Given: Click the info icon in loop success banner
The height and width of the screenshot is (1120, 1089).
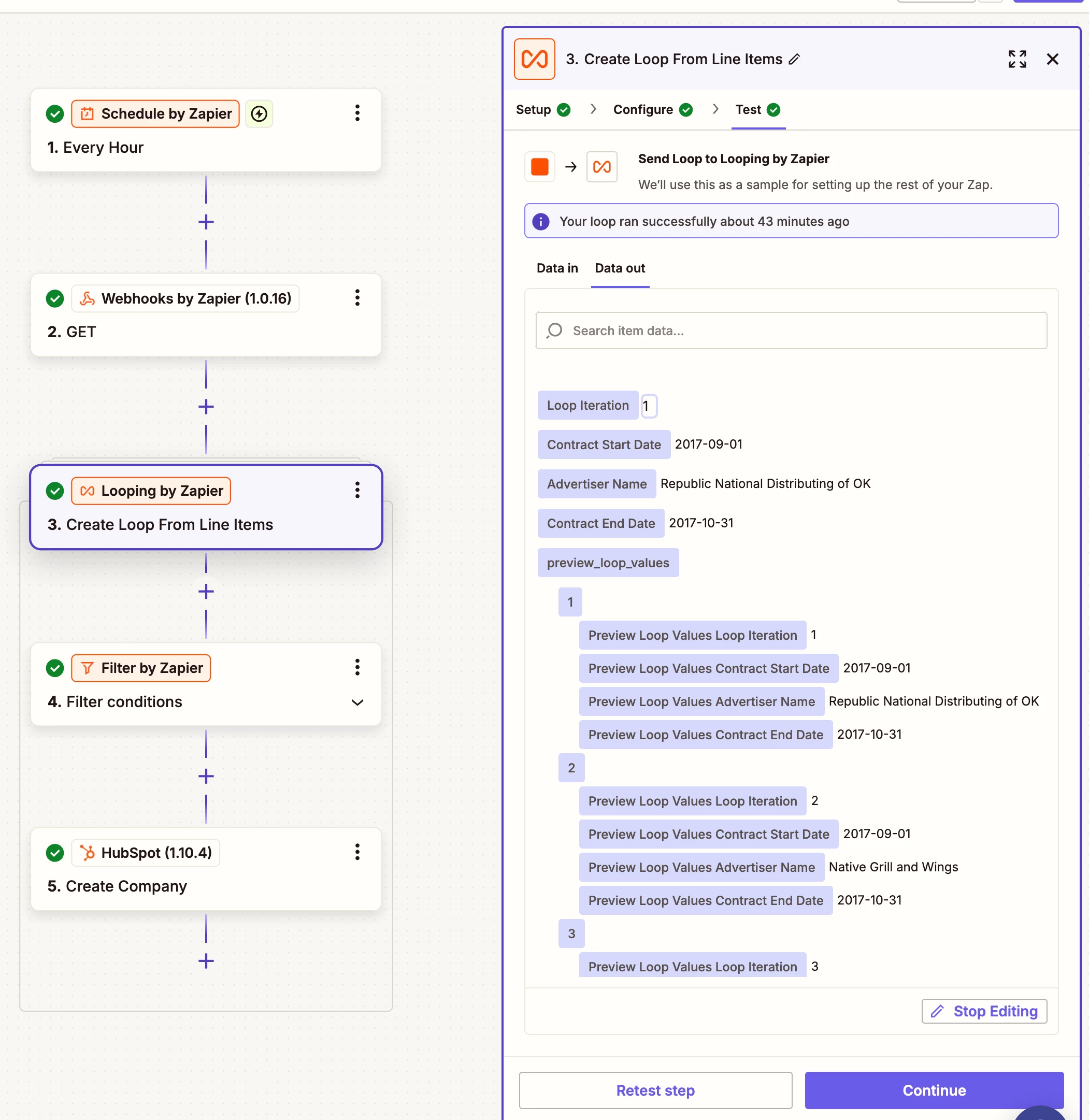Looking at the screenshot, I should tap(540, 221).
